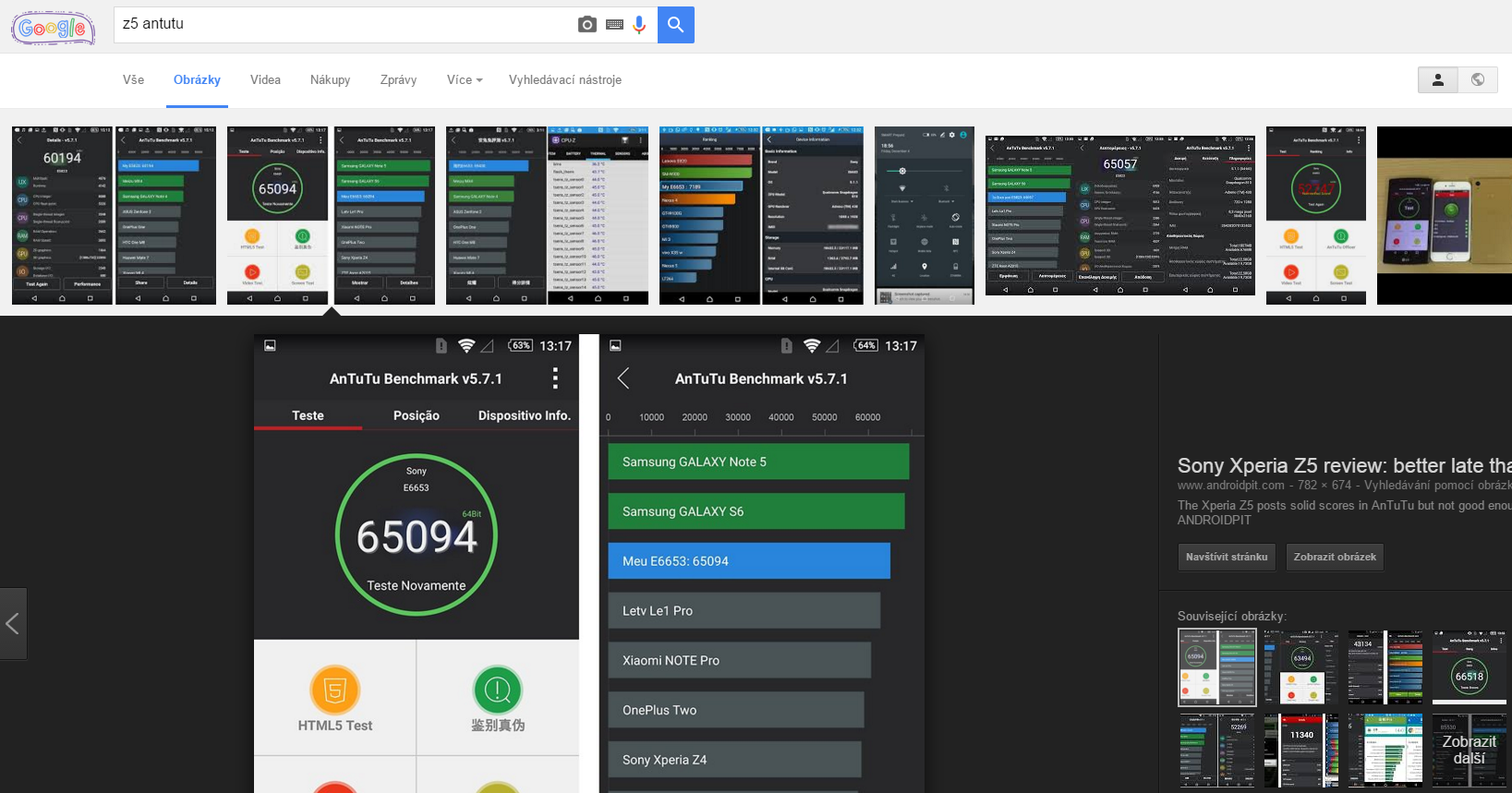Open www.androidpit.com source link
The height and width of the screenshot is (793, 1512).
1230,486
